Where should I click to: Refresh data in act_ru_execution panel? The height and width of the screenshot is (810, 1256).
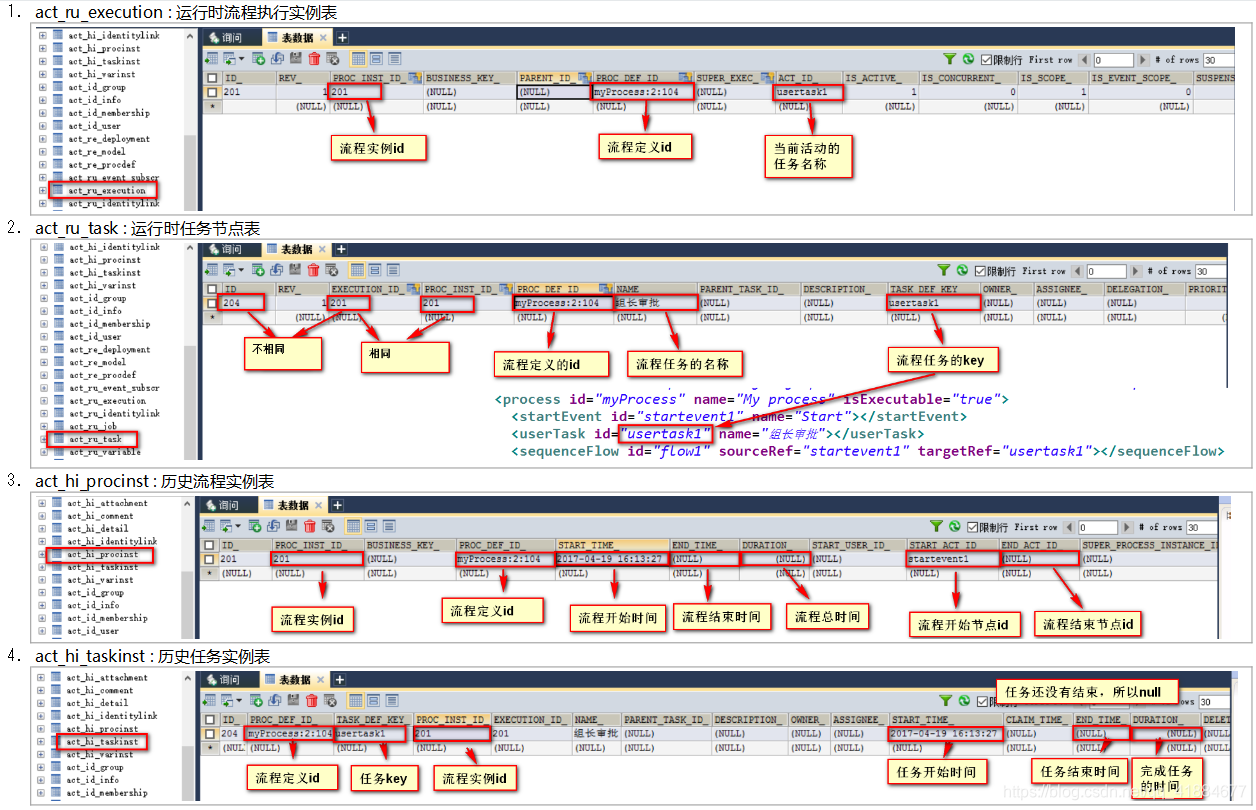(968, 59)
